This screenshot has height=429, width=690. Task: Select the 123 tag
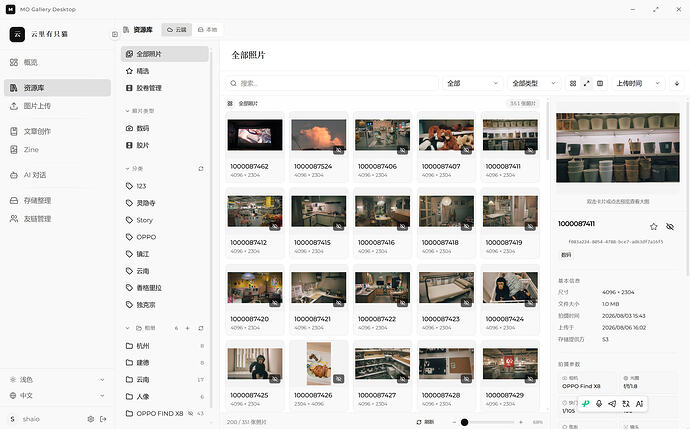pos(165,186)
